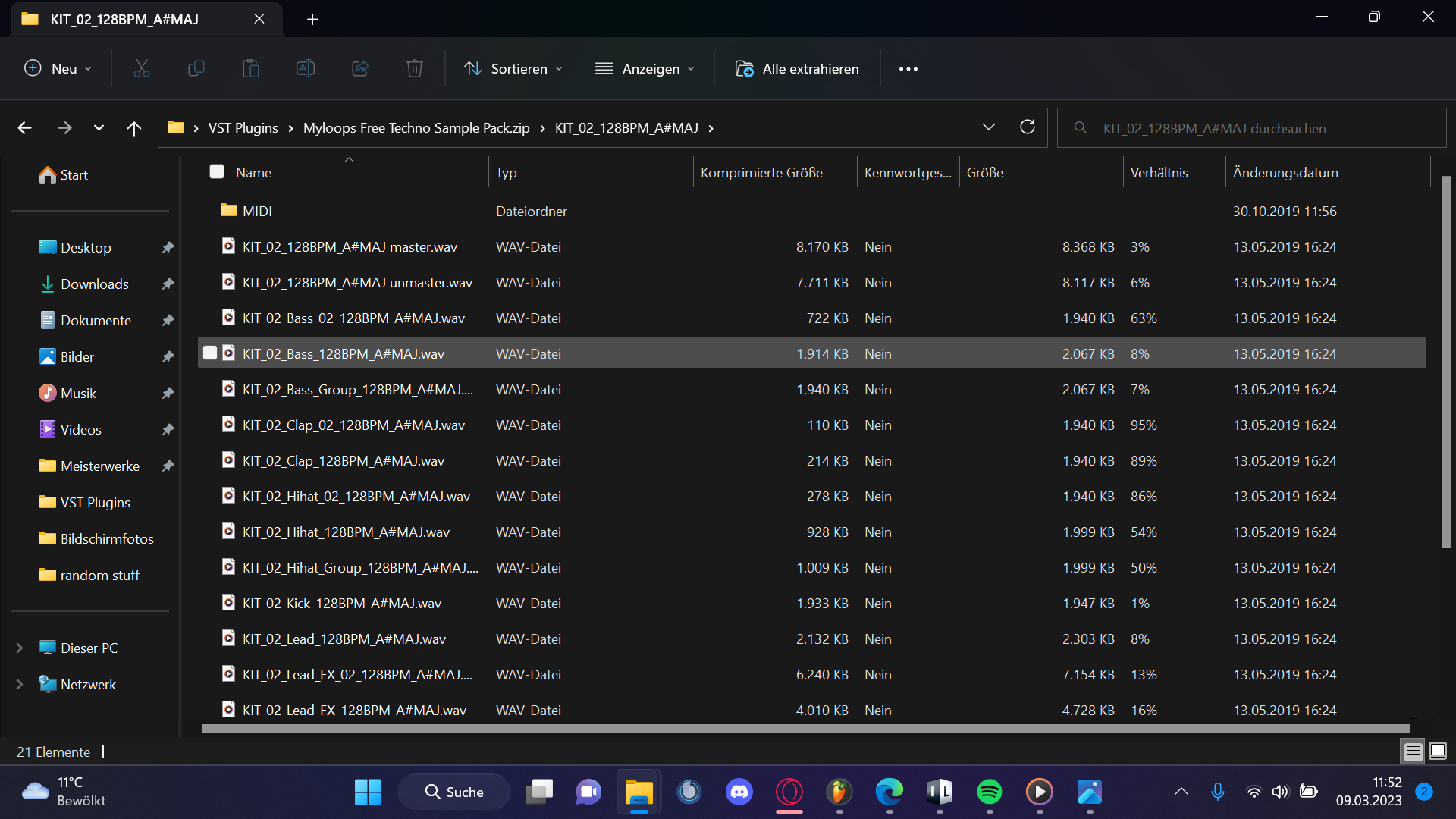Click the Paste clipboard icon
This screenshot has width=1456, height=819.
(250, 69)
